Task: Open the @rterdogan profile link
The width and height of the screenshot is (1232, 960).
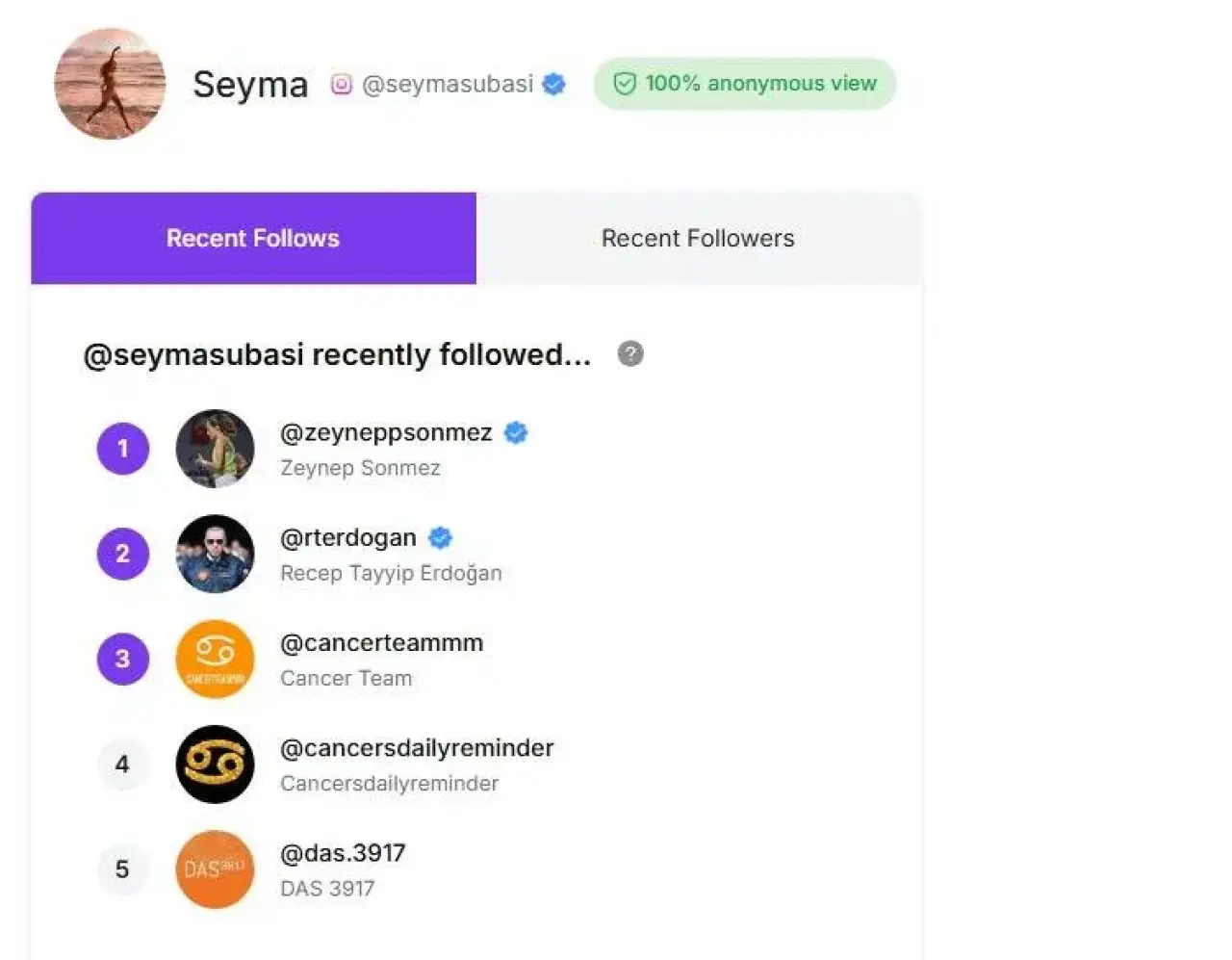Action: (x=348, y=538)
